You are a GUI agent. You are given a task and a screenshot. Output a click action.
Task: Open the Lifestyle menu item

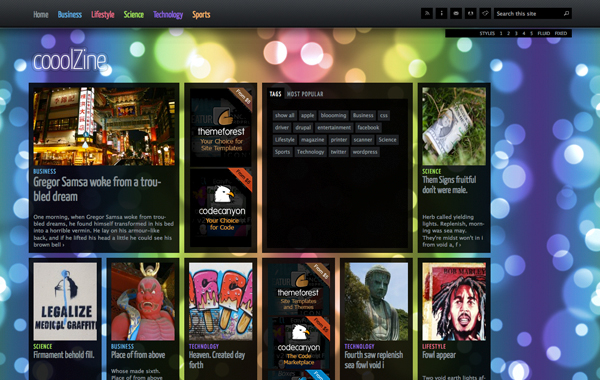pyautogui.click(x=103, y=15)
